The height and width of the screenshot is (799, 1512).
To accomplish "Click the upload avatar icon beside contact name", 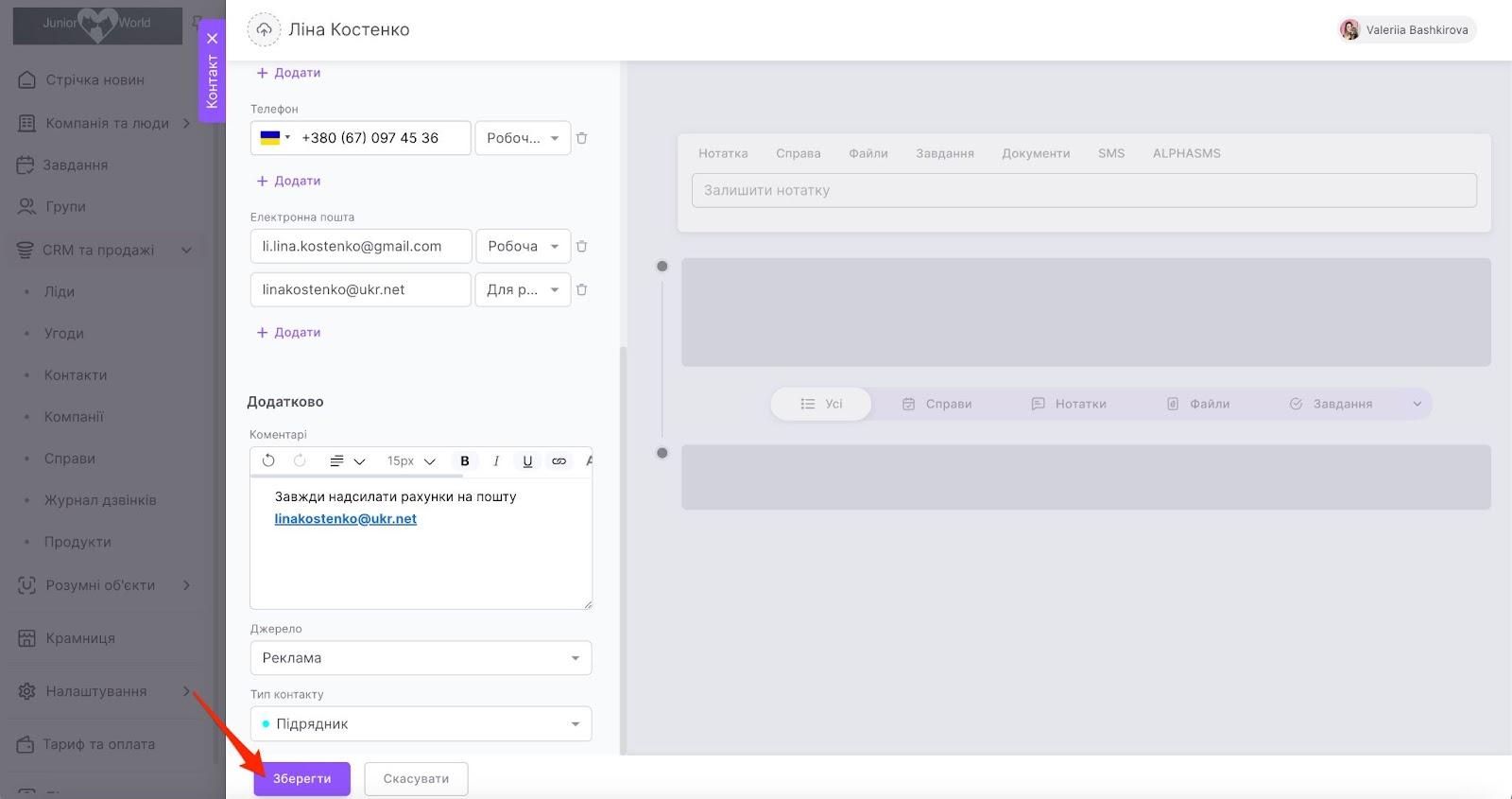I will pyautogui.click(x=265, y=29).
